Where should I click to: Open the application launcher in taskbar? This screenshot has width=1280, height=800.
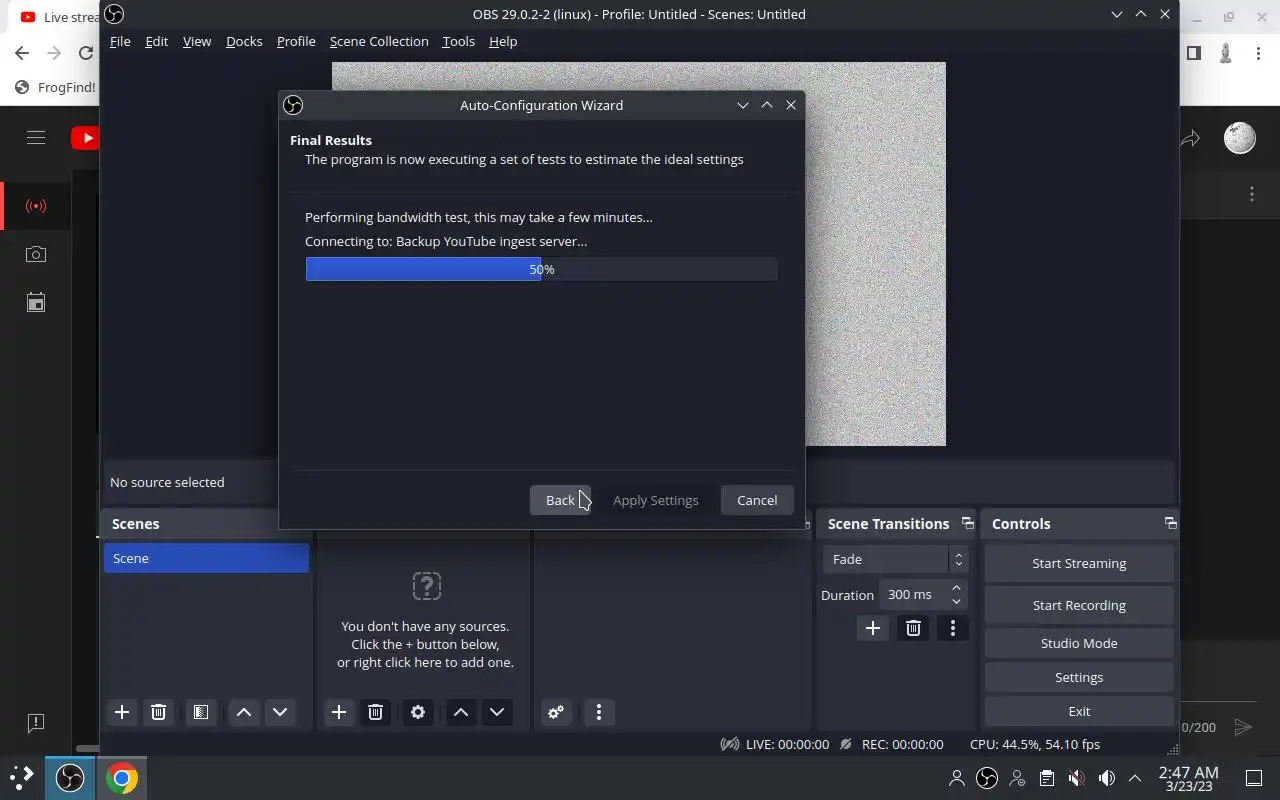(x=21, y=777)
